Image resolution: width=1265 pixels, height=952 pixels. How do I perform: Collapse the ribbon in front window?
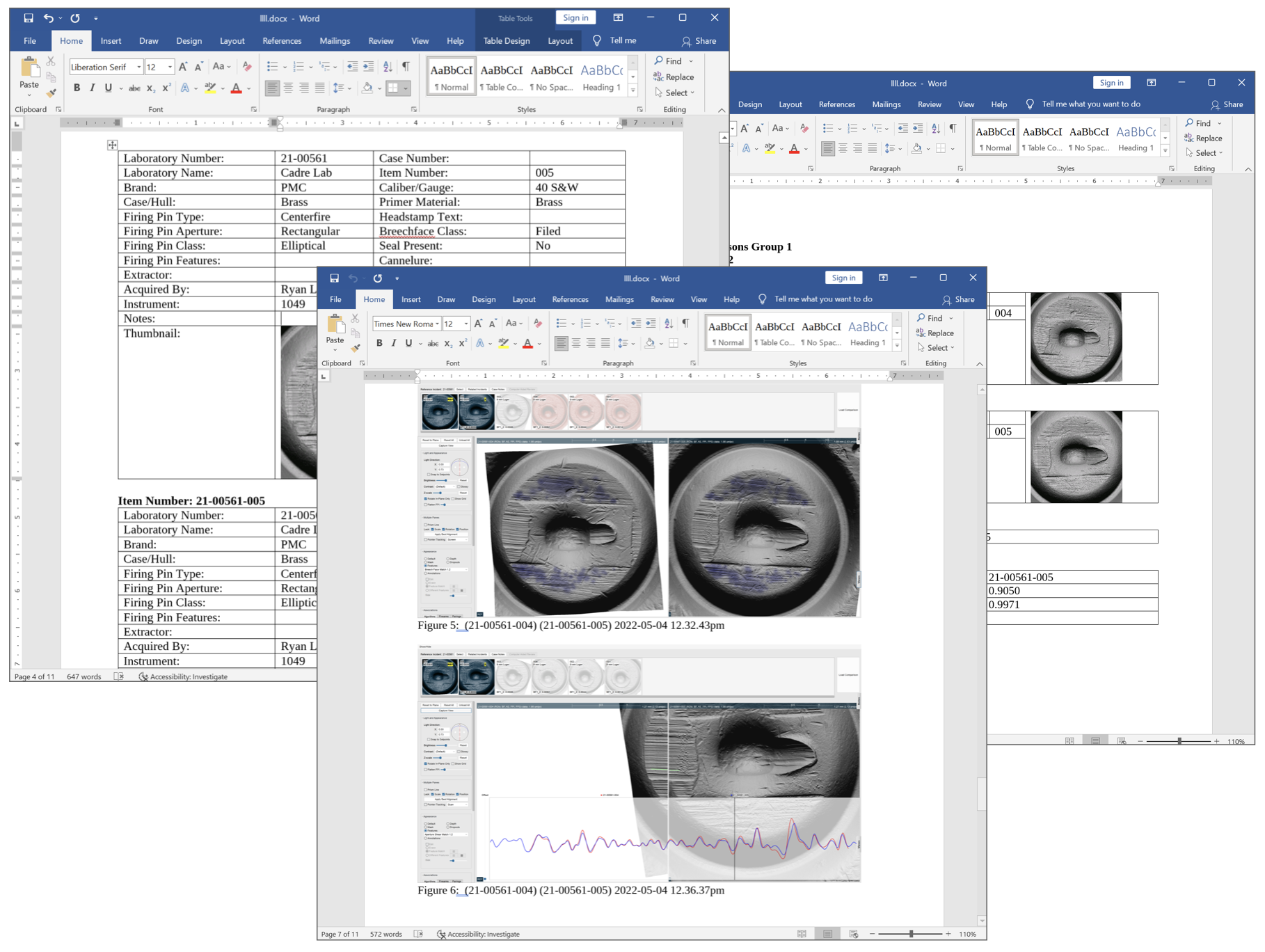tap(979, 364)
